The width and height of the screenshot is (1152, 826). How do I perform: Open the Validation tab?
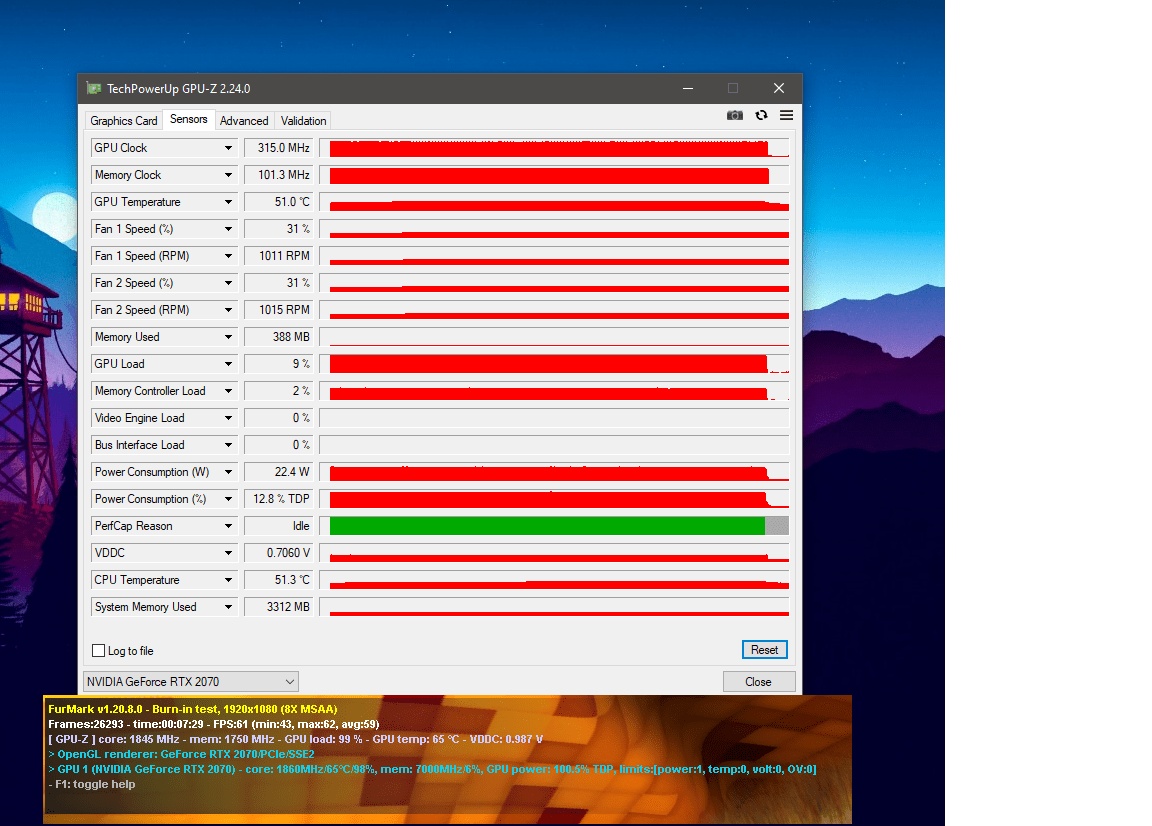click(303, 121)
